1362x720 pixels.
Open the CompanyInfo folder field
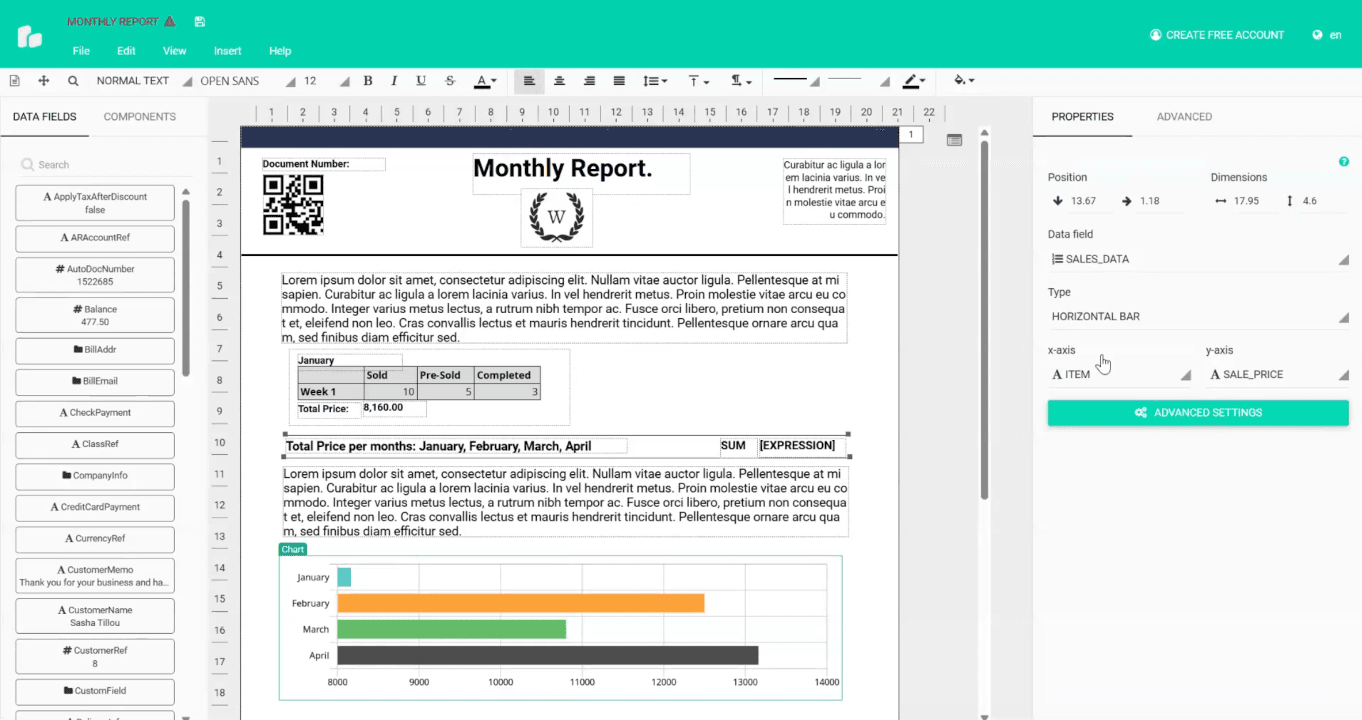point(95,476)
